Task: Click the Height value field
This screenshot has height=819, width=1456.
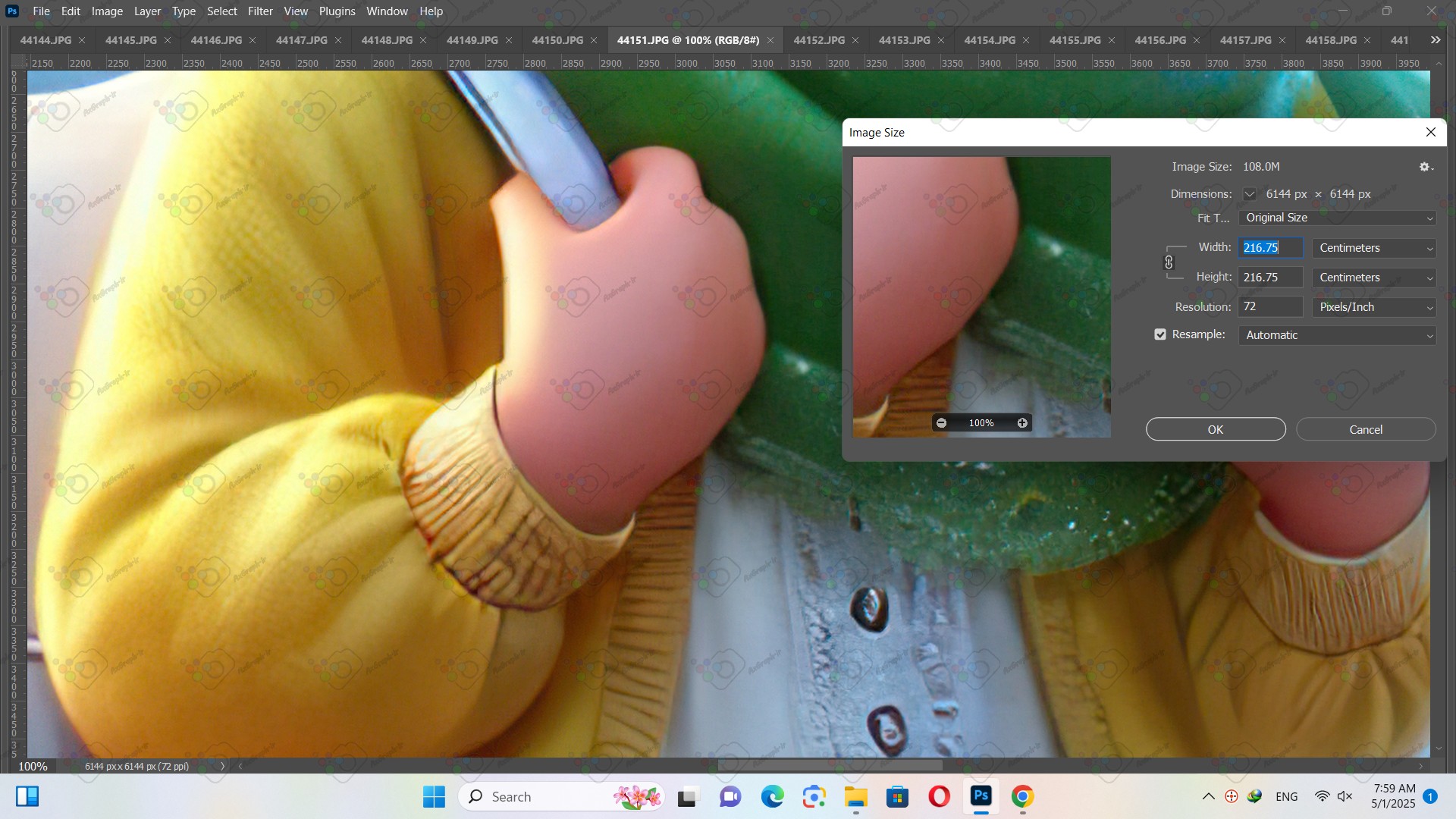Action: 1271,278
